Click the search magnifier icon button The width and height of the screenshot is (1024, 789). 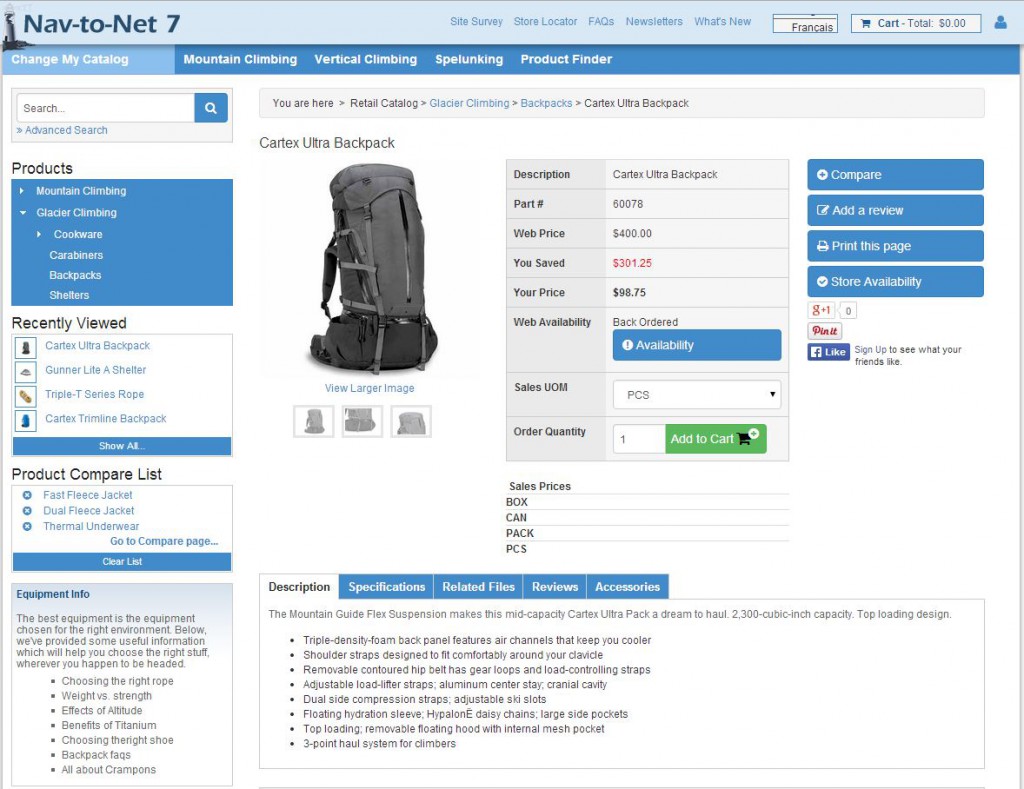click(x=211, y=108)
